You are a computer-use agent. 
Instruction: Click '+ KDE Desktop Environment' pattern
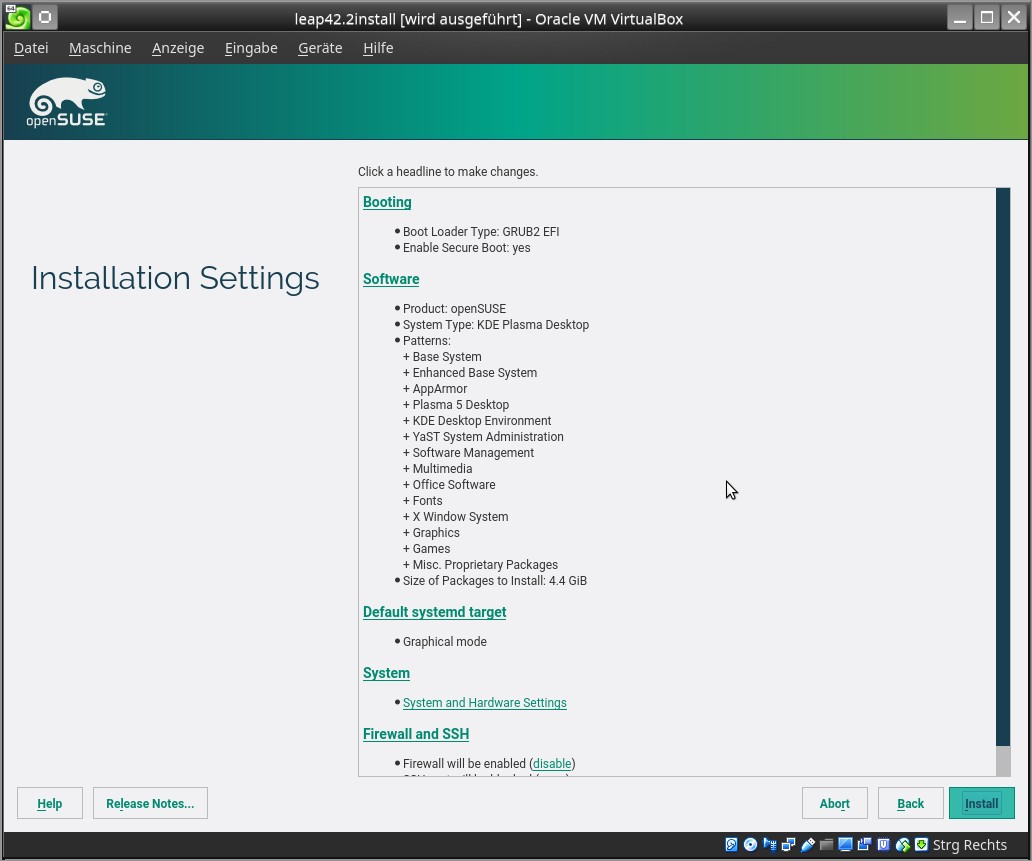click(x=477, y=421)
